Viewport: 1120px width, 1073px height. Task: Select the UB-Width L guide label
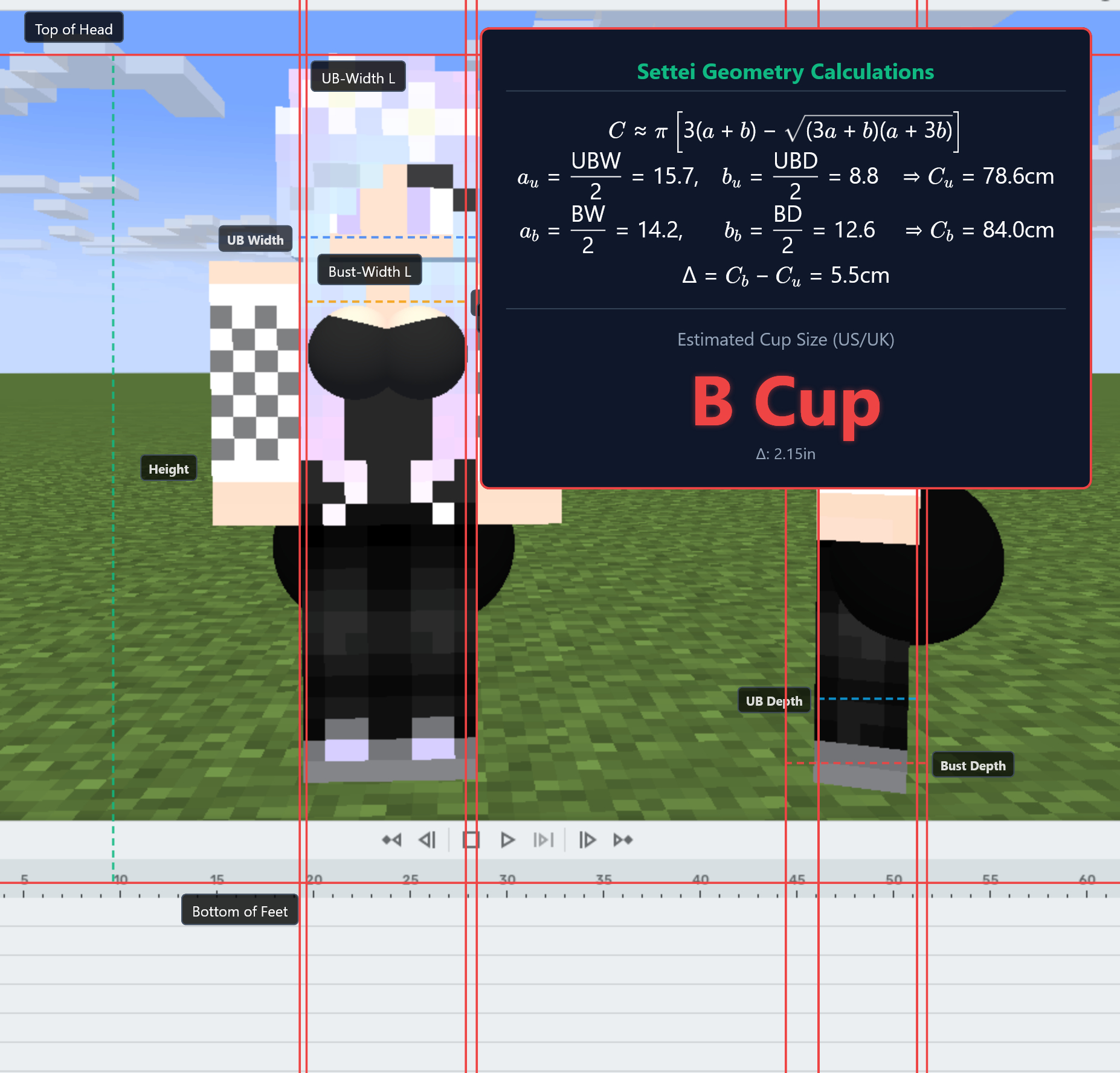[x=358, y=78]
